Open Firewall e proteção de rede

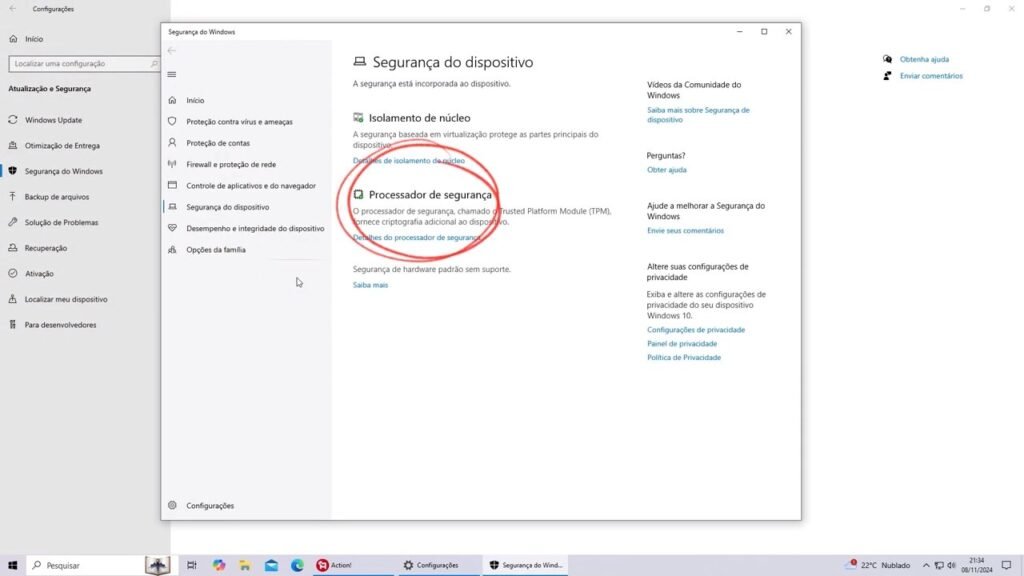[231, 165]
